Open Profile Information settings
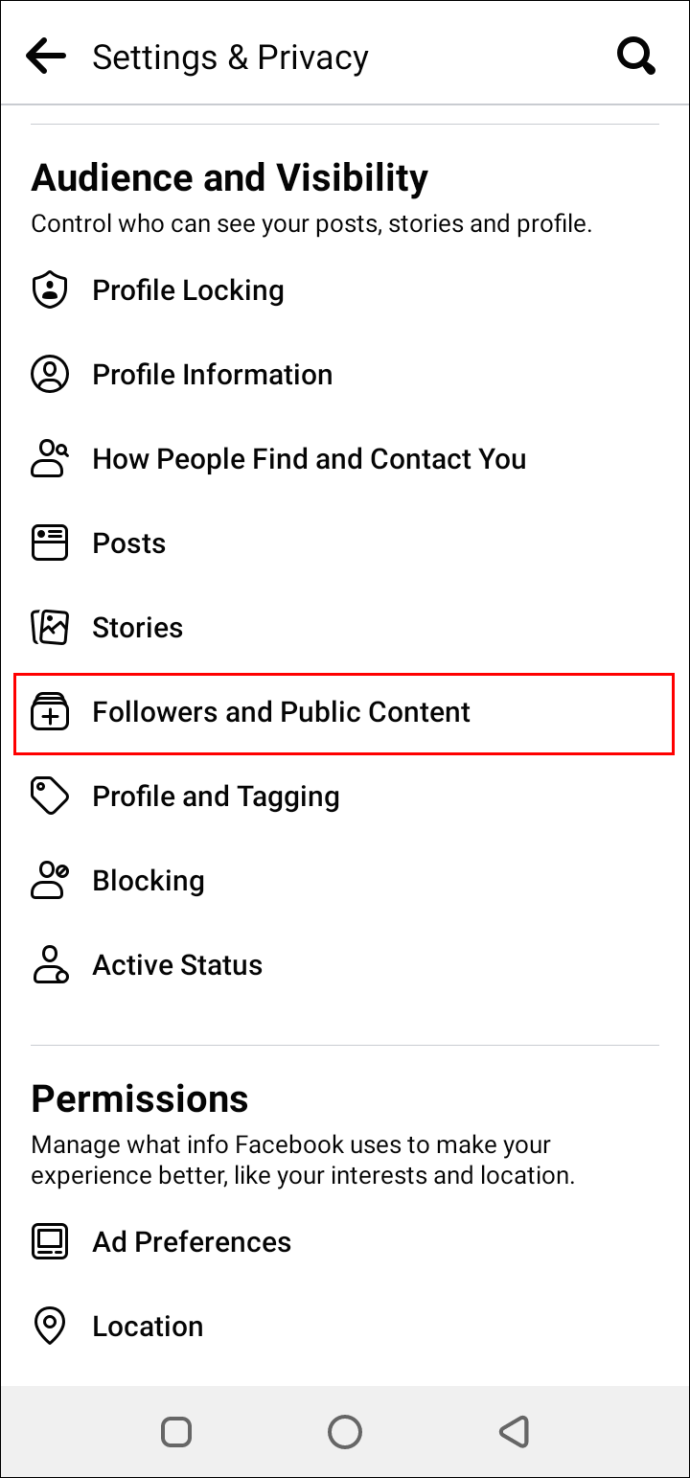Screen dimensions: 690x1478 pos(345,375)
